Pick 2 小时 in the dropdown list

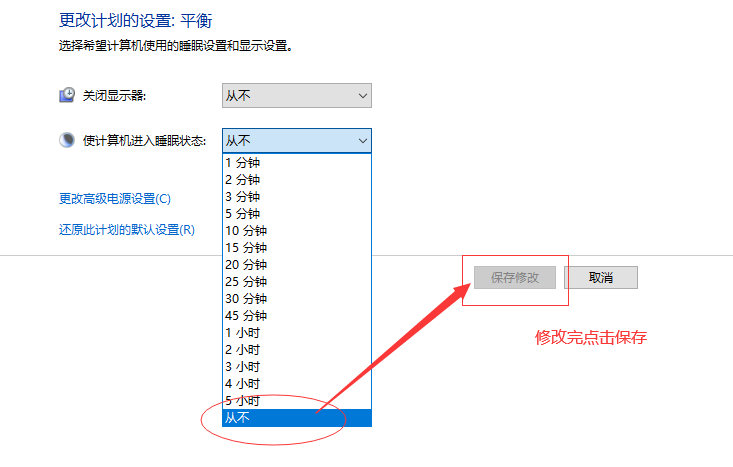click(x=297, y=350)
